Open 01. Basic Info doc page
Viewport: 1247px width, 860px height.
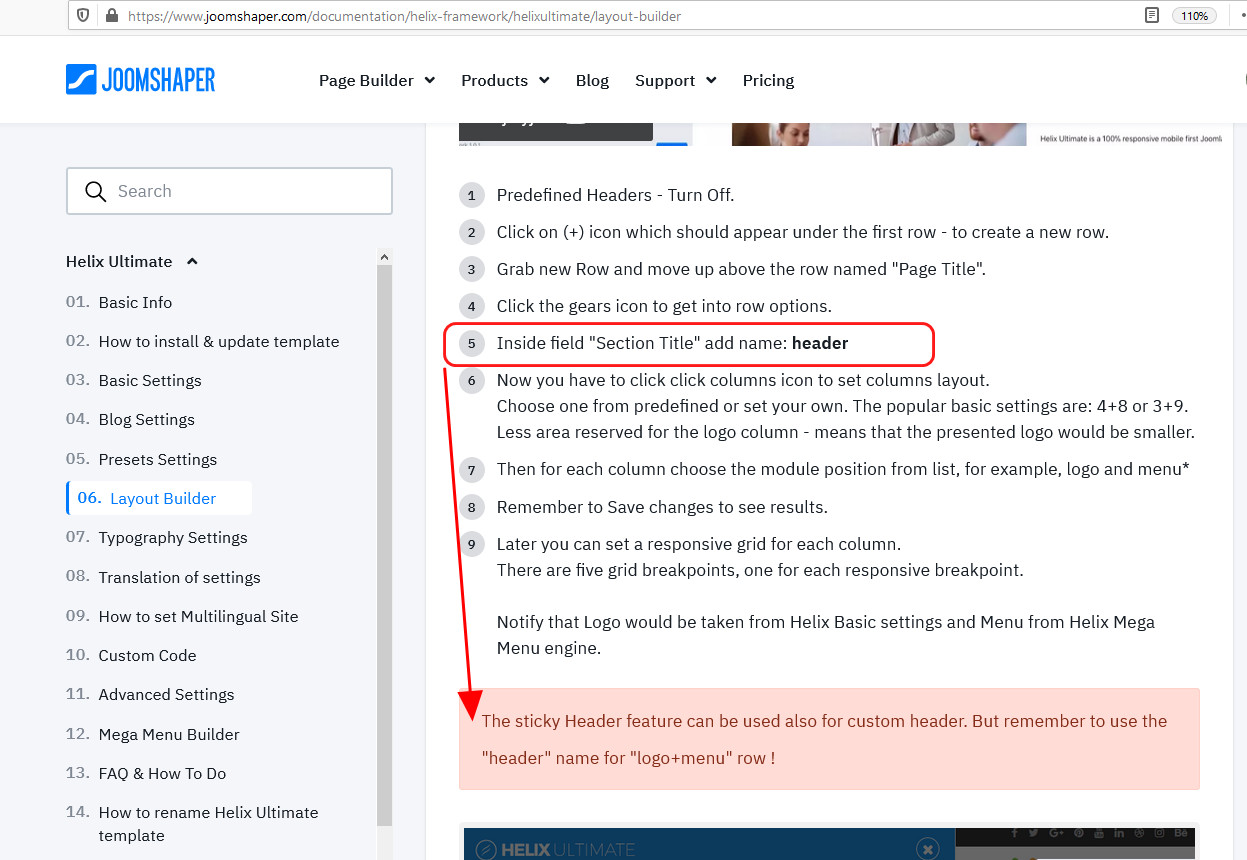(119, 302)
